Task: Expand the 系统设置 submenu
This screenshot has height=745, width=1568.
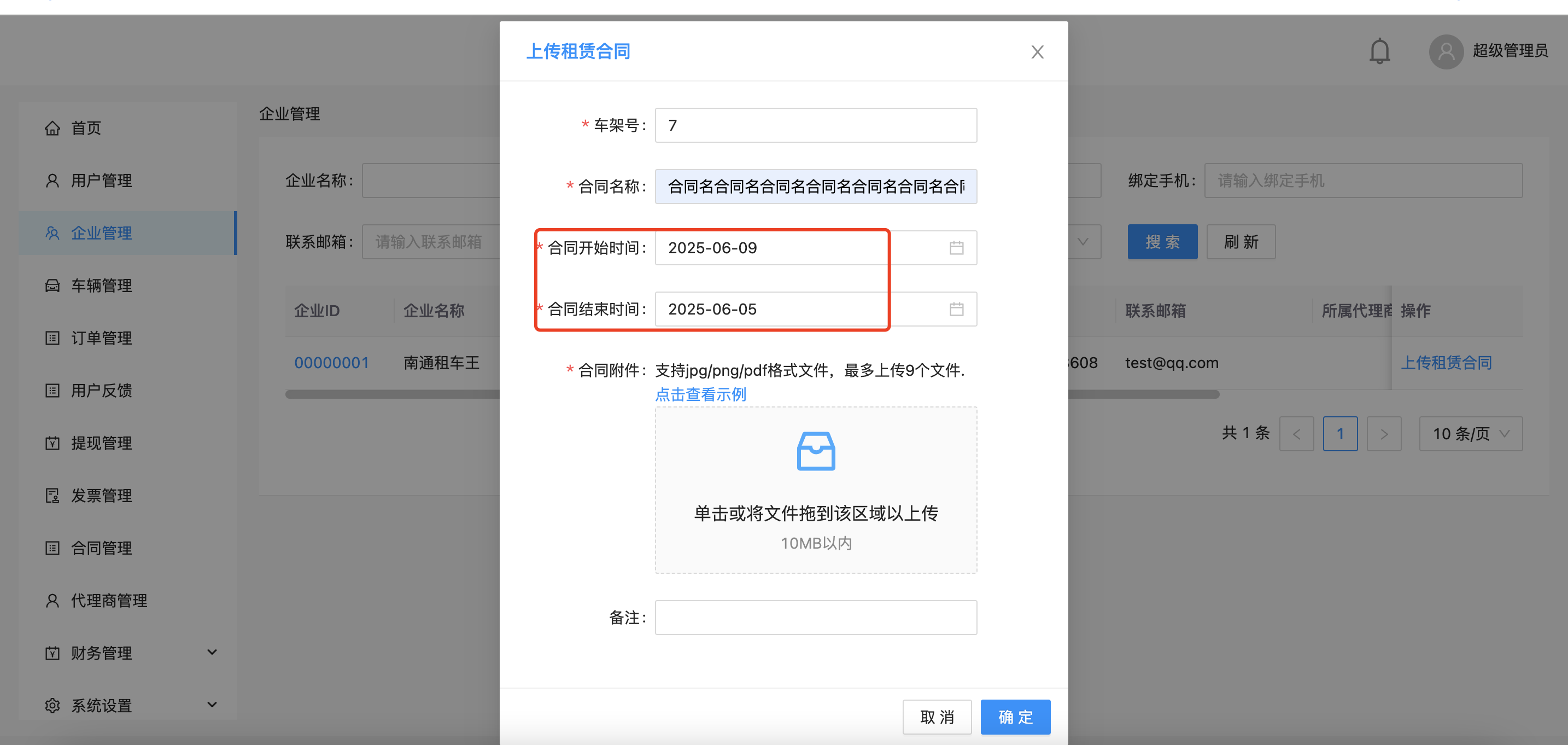Action: tap(212, 705)
